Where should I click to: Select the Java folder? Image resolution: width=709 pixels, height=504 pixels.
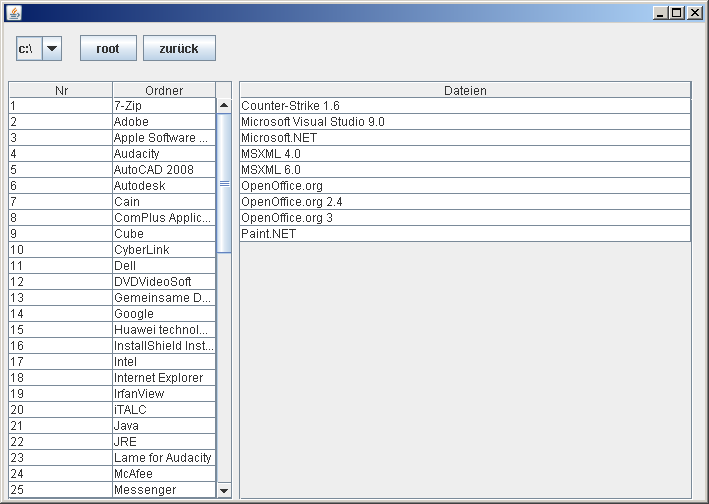coord(164,426)
